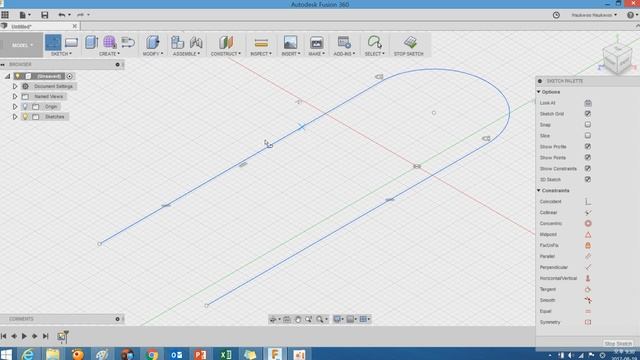Open the Modify menu

153,54
